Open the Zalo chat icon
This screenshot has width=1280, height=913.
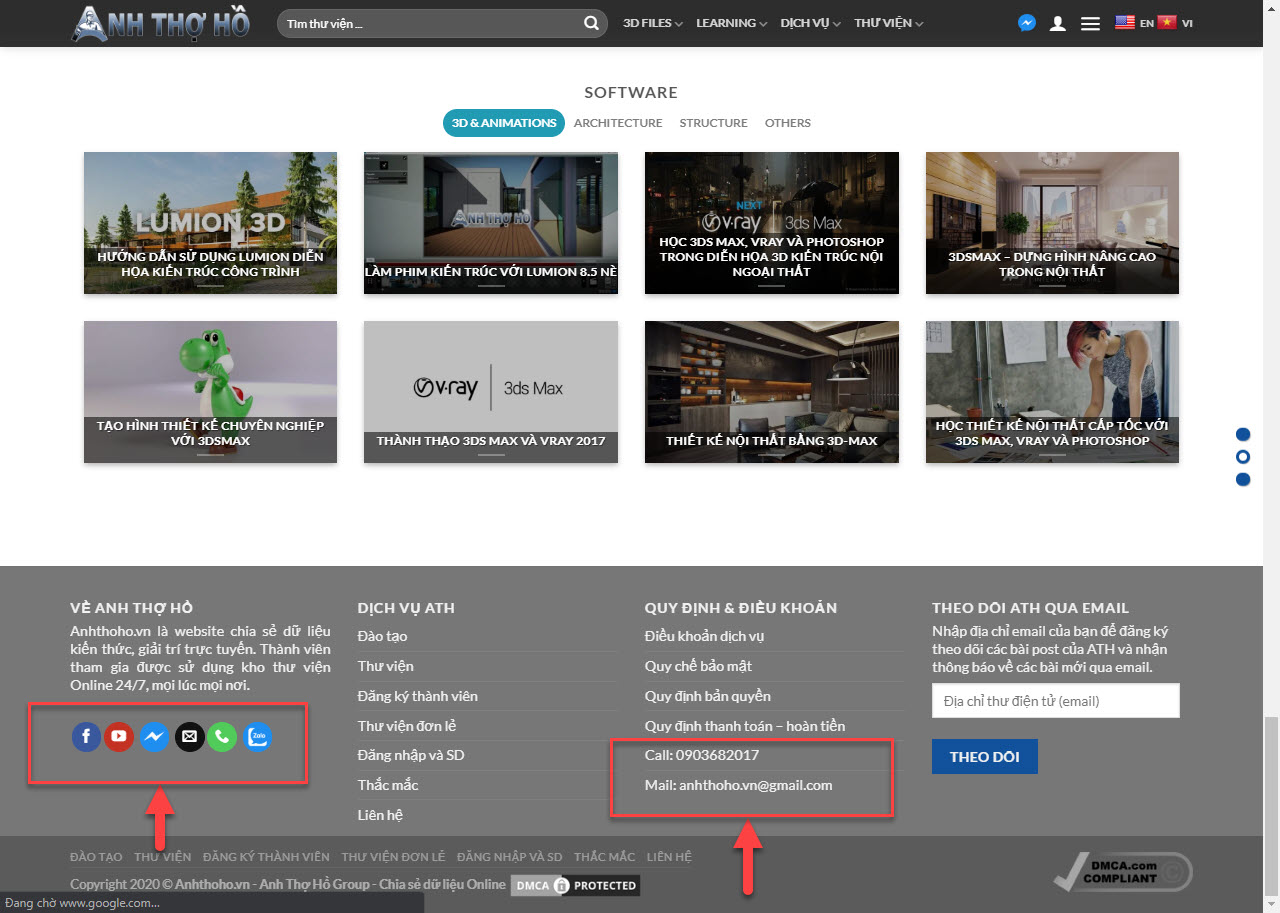258,737
